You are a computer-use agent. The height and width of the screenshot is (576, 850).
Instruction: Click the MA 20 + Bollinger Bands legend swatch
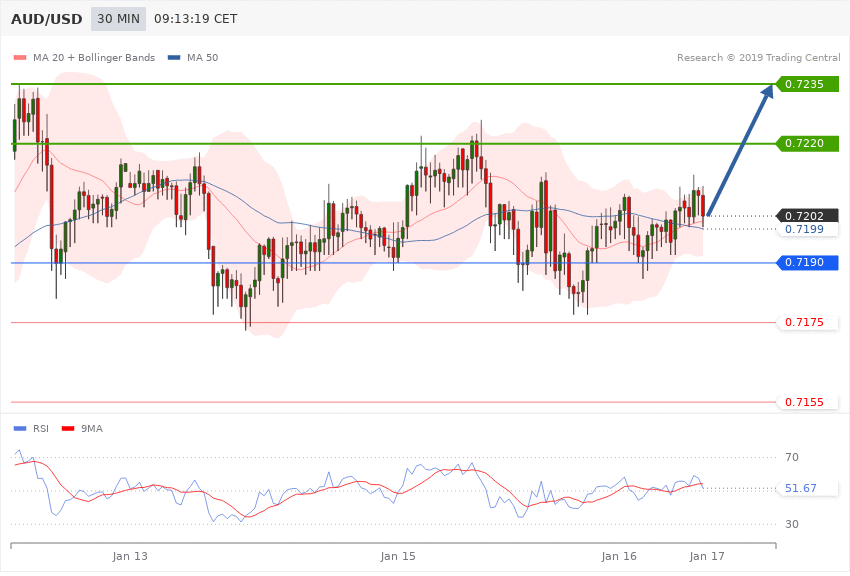(20, 57)
